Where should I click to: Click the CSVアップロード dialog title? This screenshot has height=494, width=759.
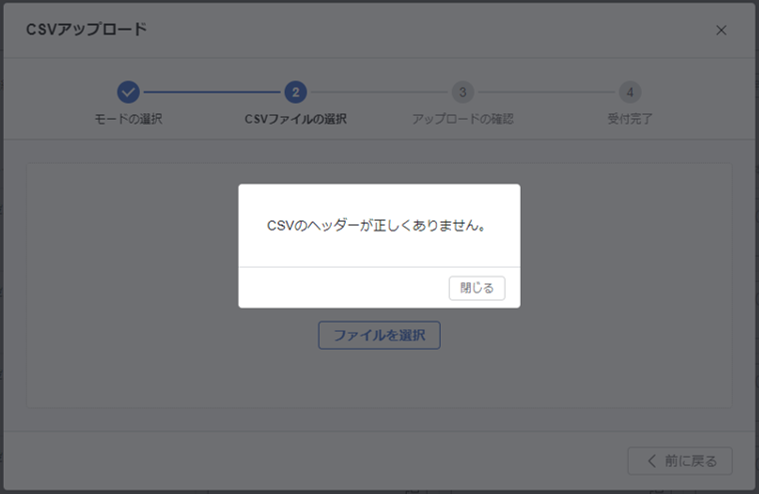tap(86, 29)
